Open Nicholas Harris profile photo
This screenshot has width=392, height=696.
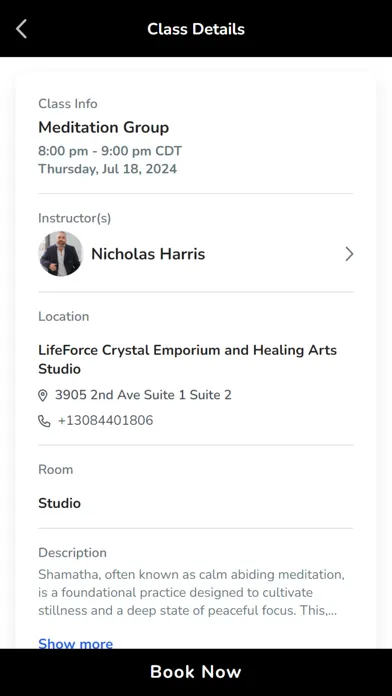coord(60,254)
